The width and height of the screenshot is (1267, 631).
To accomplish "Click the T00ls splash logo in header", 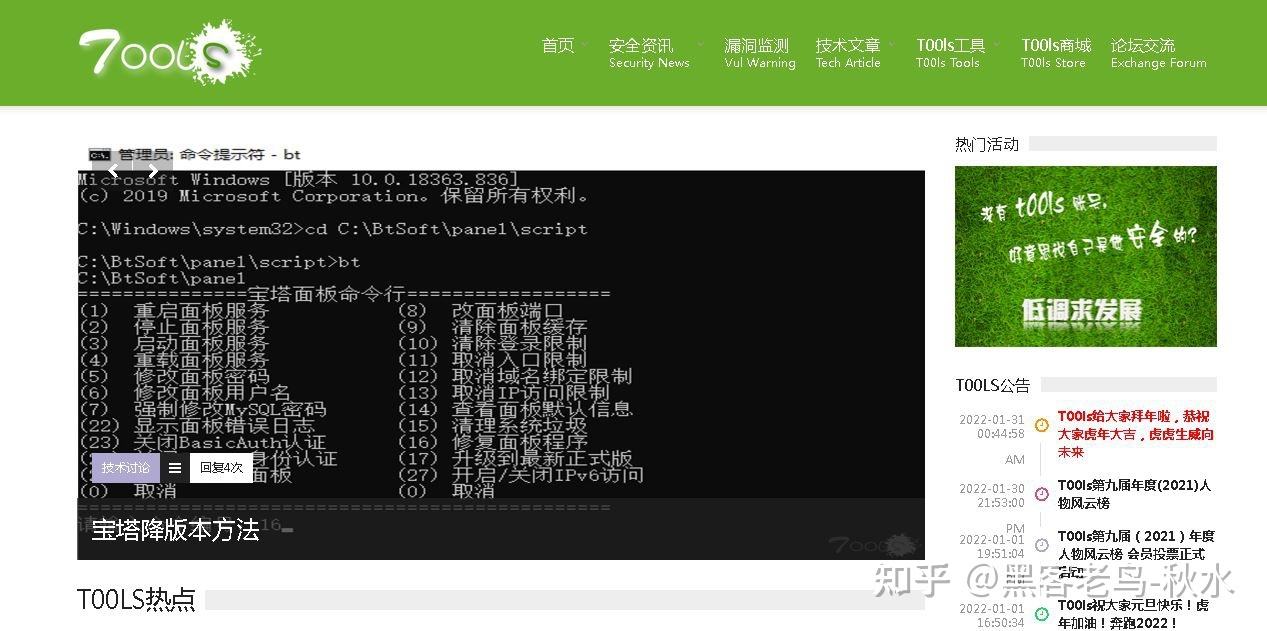I will click(x=168, y=53).
